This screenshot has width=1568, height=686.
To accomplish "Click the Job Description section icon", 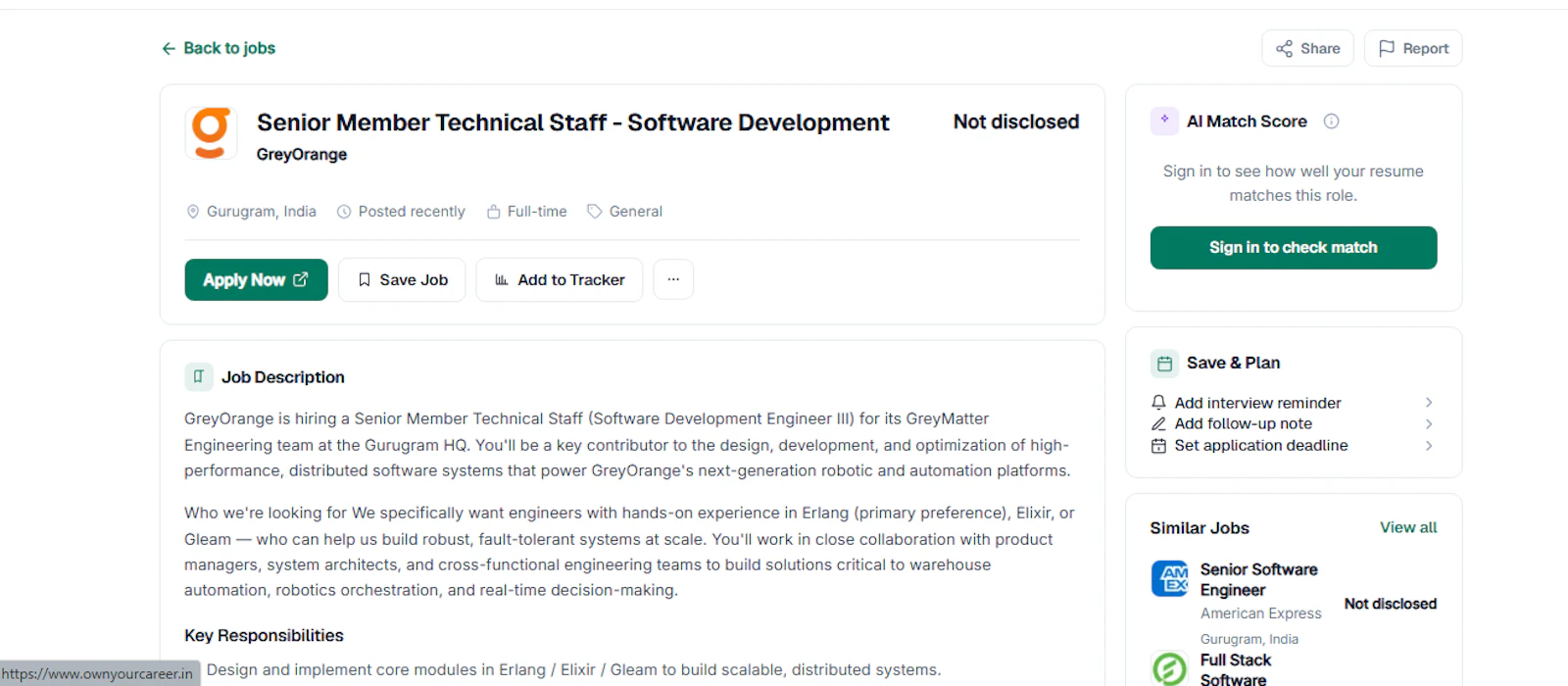I will pos(199,376).
